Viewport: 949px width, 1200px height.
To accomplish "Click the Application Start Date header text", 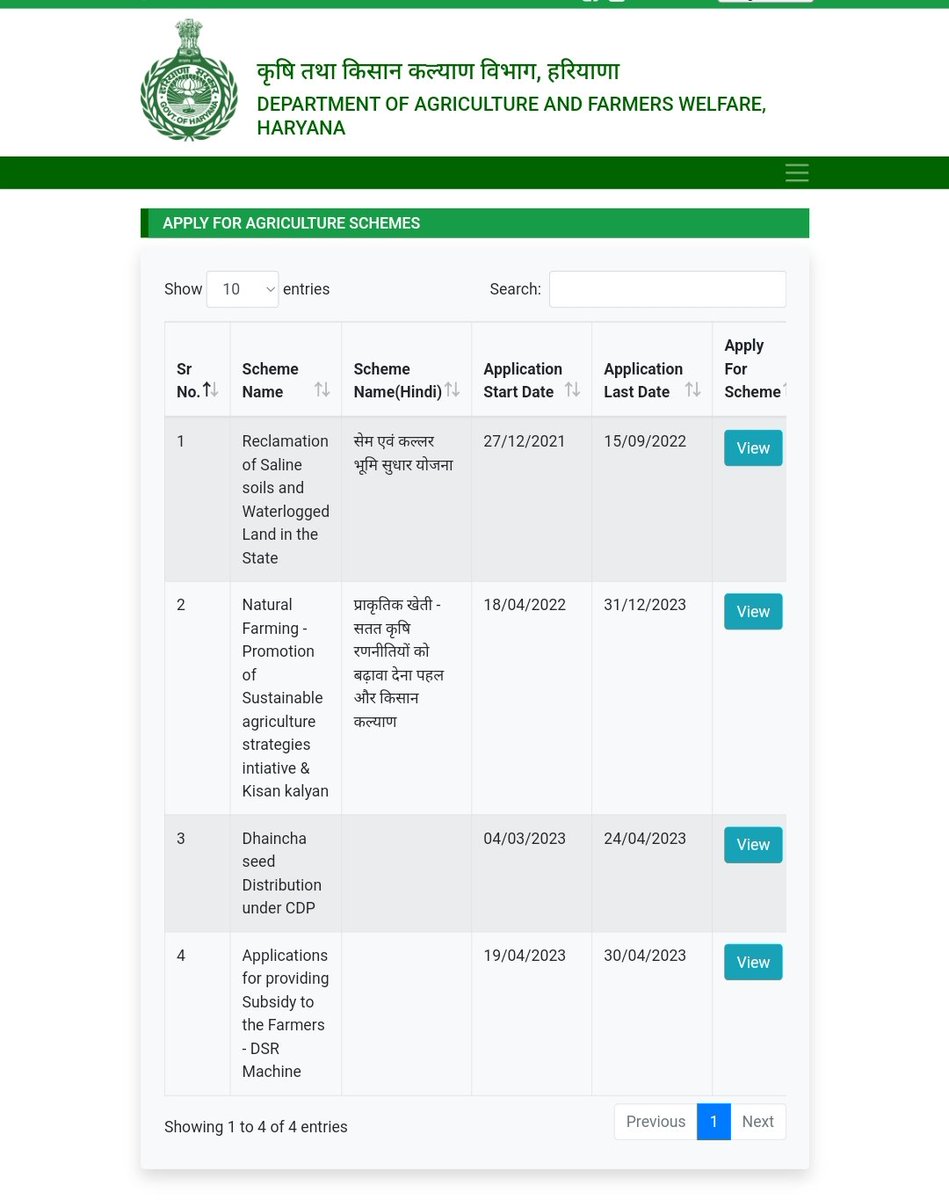I will point(523,381).
